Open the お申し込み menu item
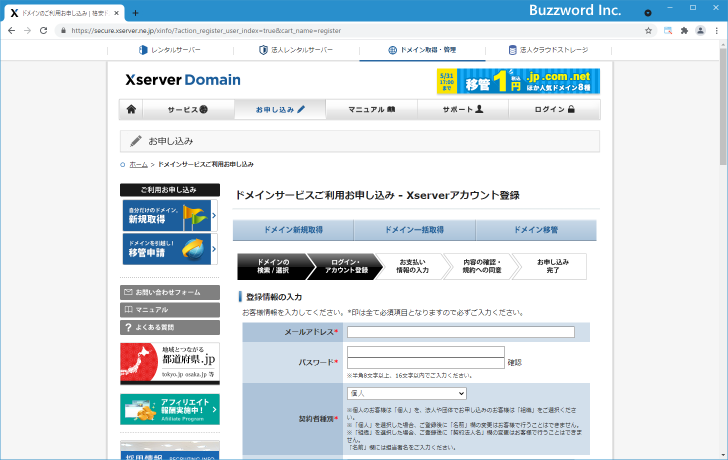Screen dimensions: 728x460 tap(280, 110)
